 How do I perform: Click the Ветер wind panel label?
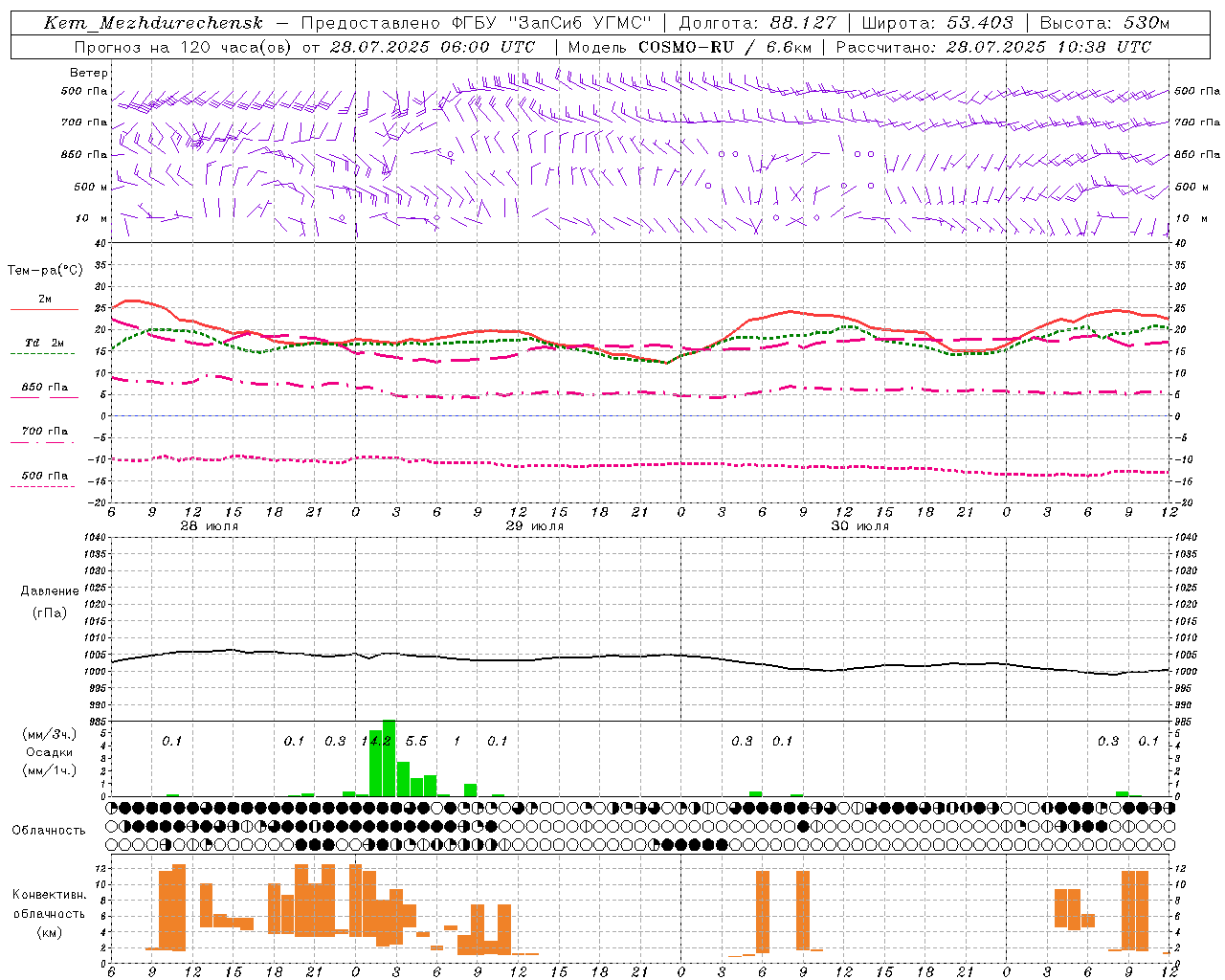89,73
